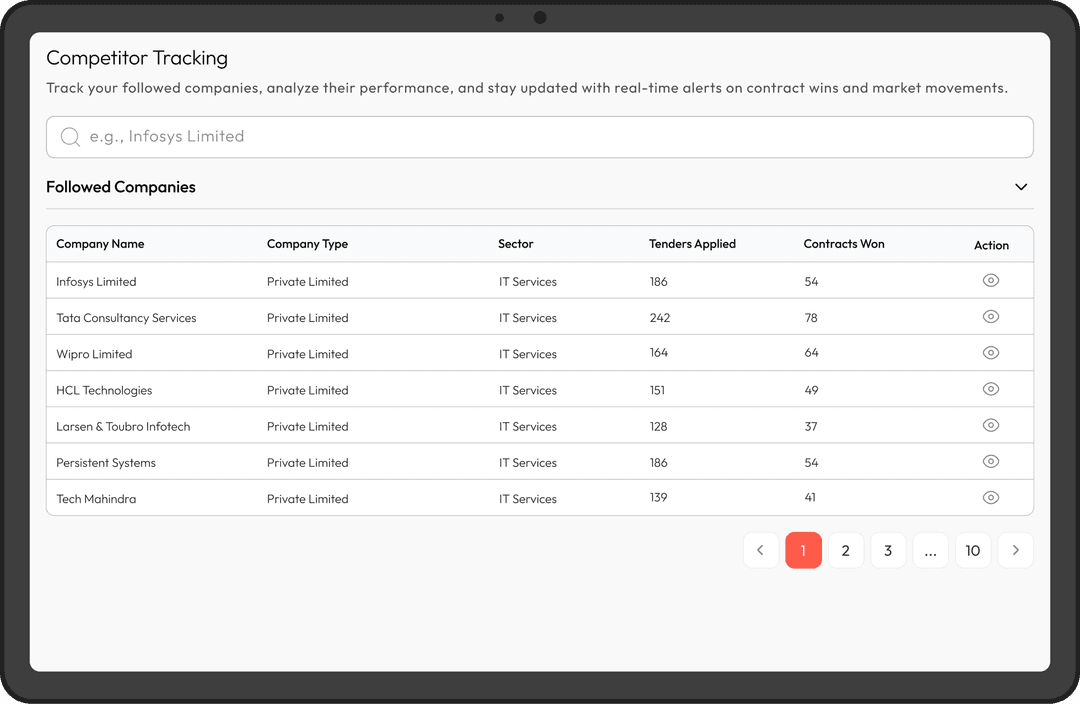The image size is (1080, 704).
Task: Select the Company Type column header
Action: coord(307,243)
